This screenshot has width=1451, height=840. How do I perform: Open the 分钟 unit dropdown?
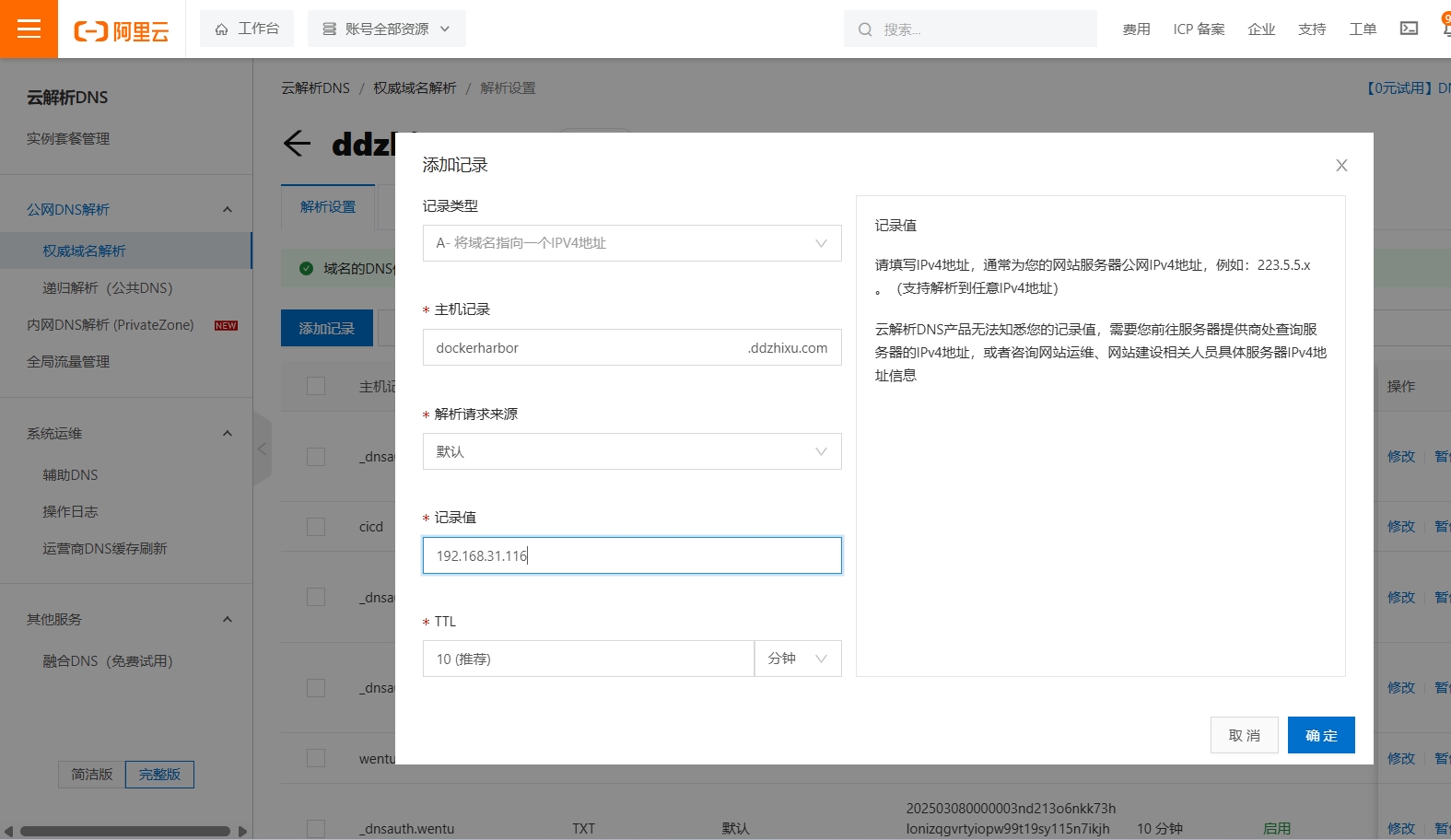click(798, 659)
